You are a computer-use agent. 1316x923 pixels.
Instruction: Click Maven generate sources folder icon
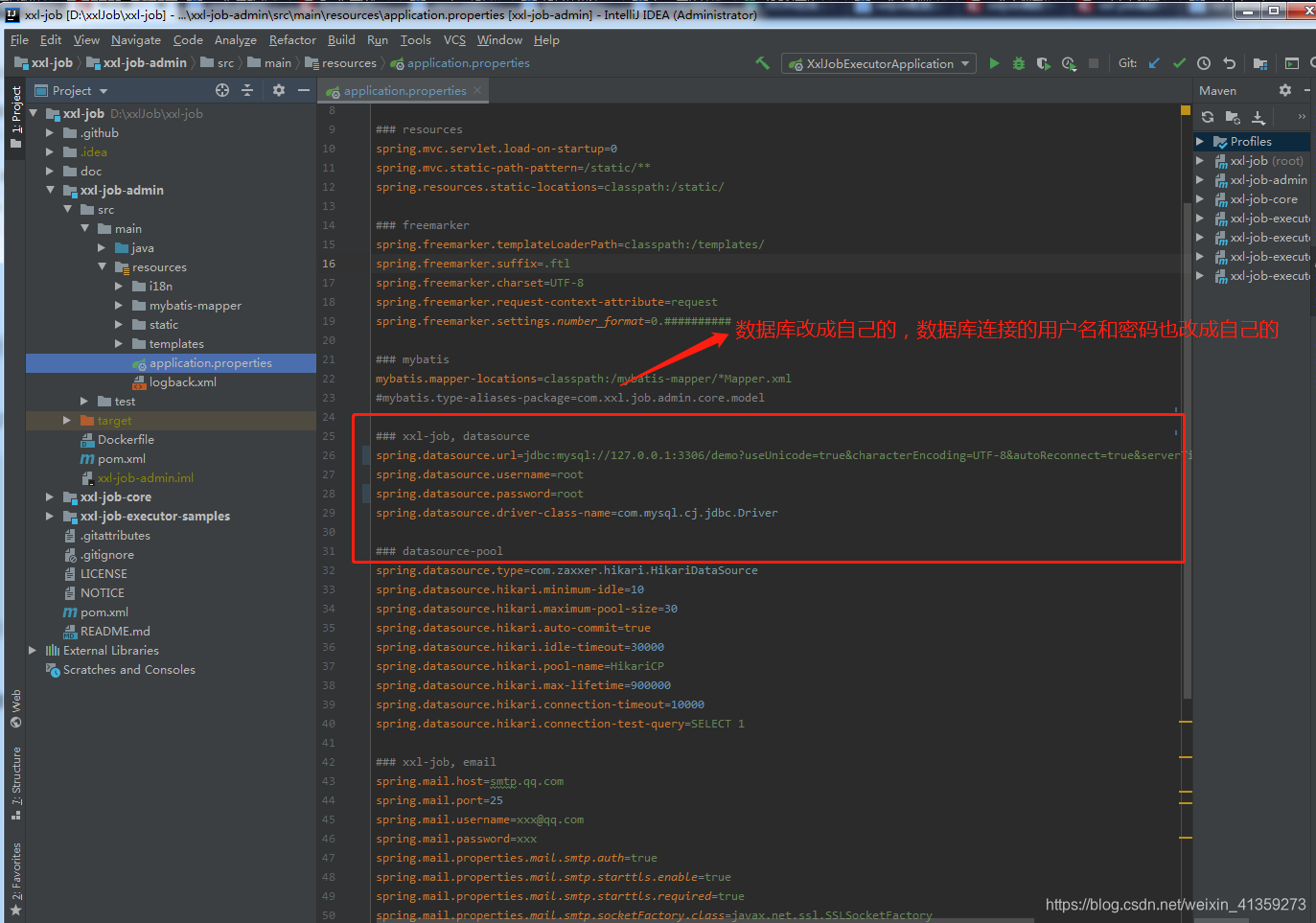pyautogui.click(x=1233, y=117)
